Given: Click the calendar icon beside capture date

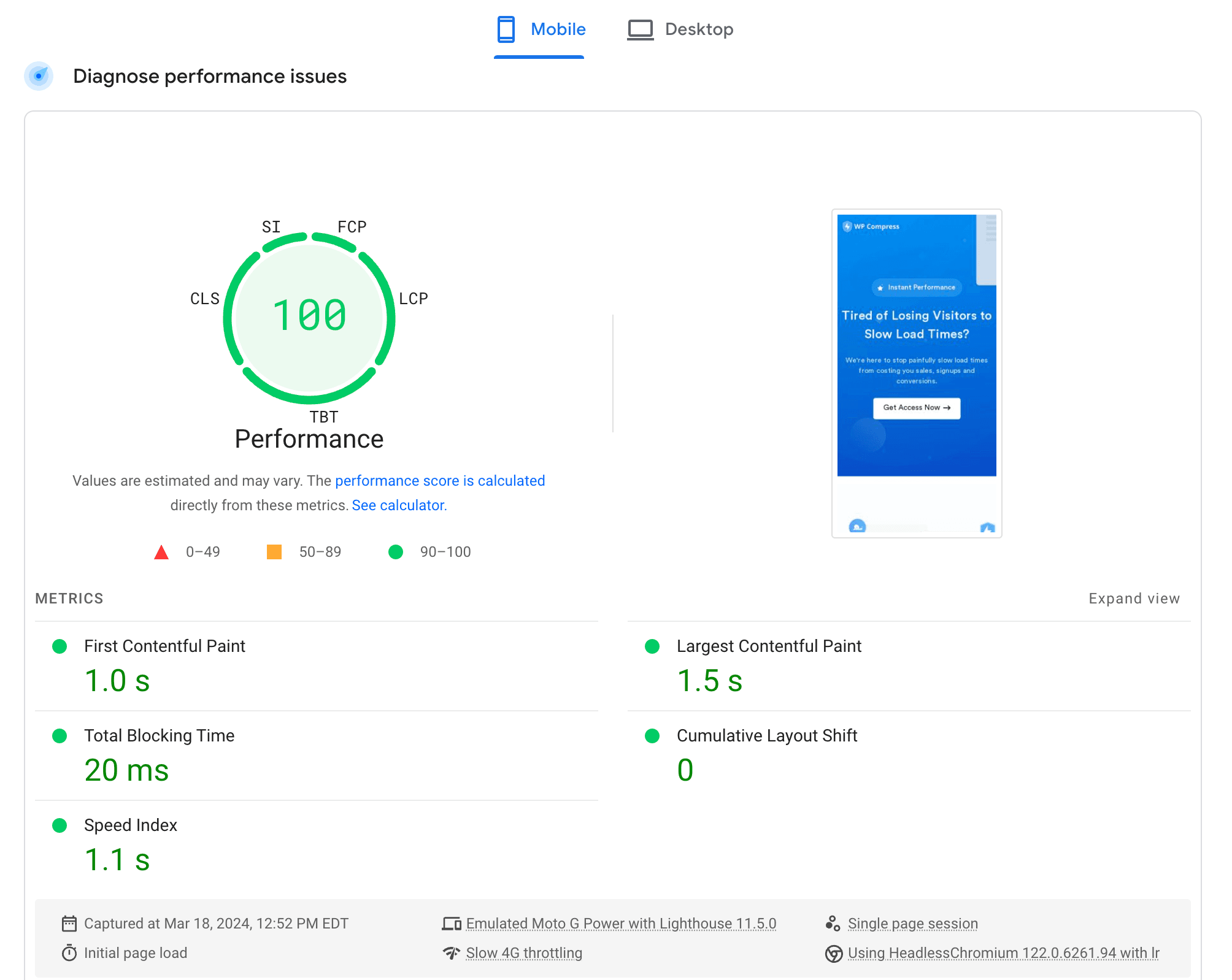Looking at the screenshot, I should coord(69,923).
